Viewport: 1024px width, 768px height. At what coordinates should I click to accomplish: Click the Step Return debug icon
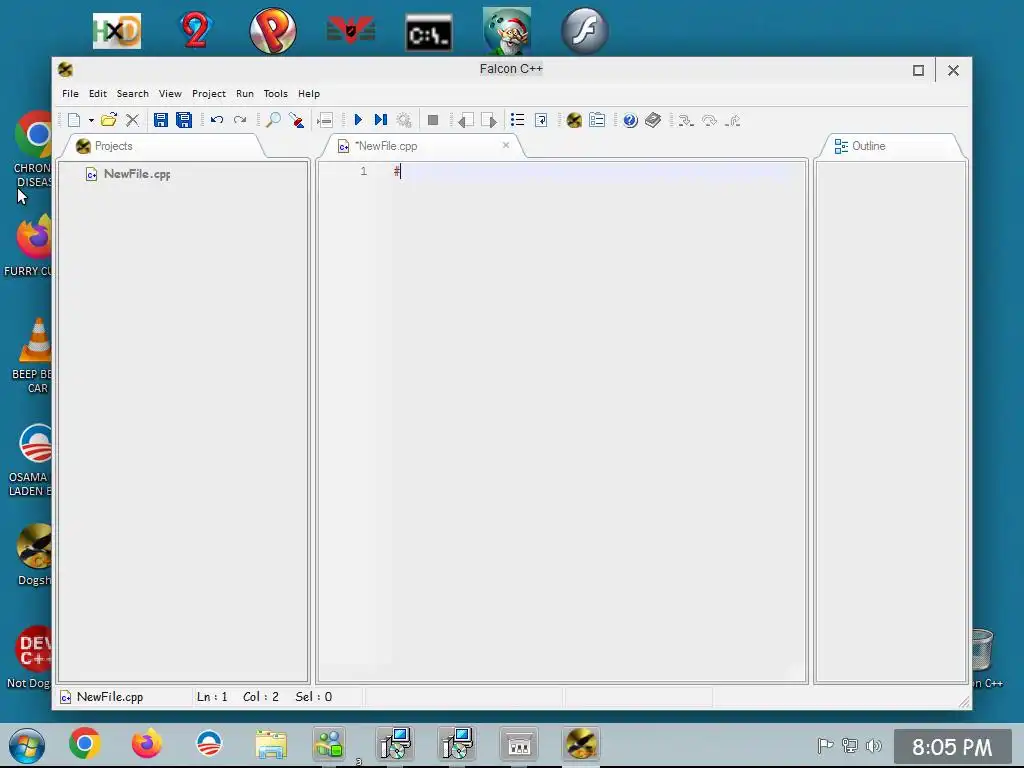pyautogui.click(x=733, y=120)
